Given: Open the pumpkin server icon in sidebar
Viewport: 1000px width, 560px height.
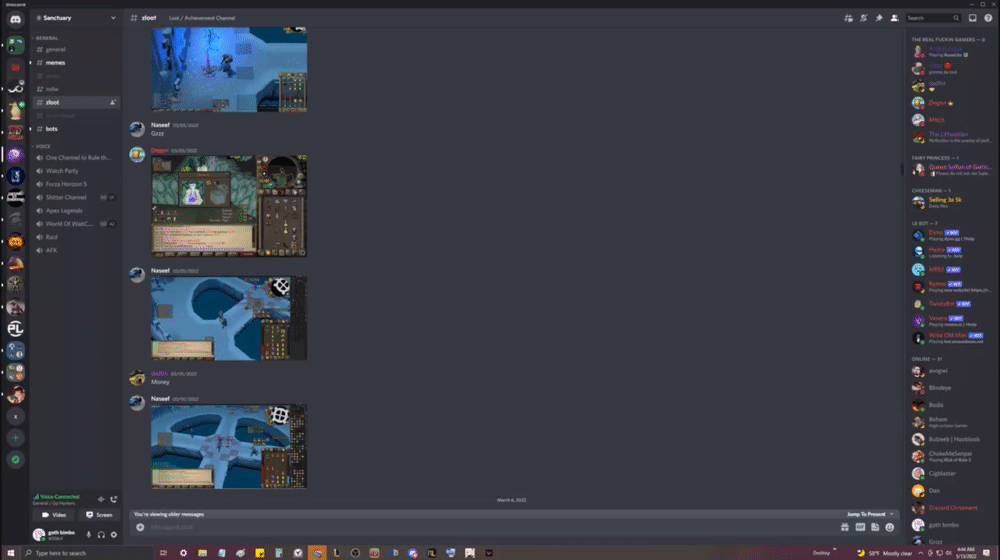Looking at the screenshot, I should (15, 242).
